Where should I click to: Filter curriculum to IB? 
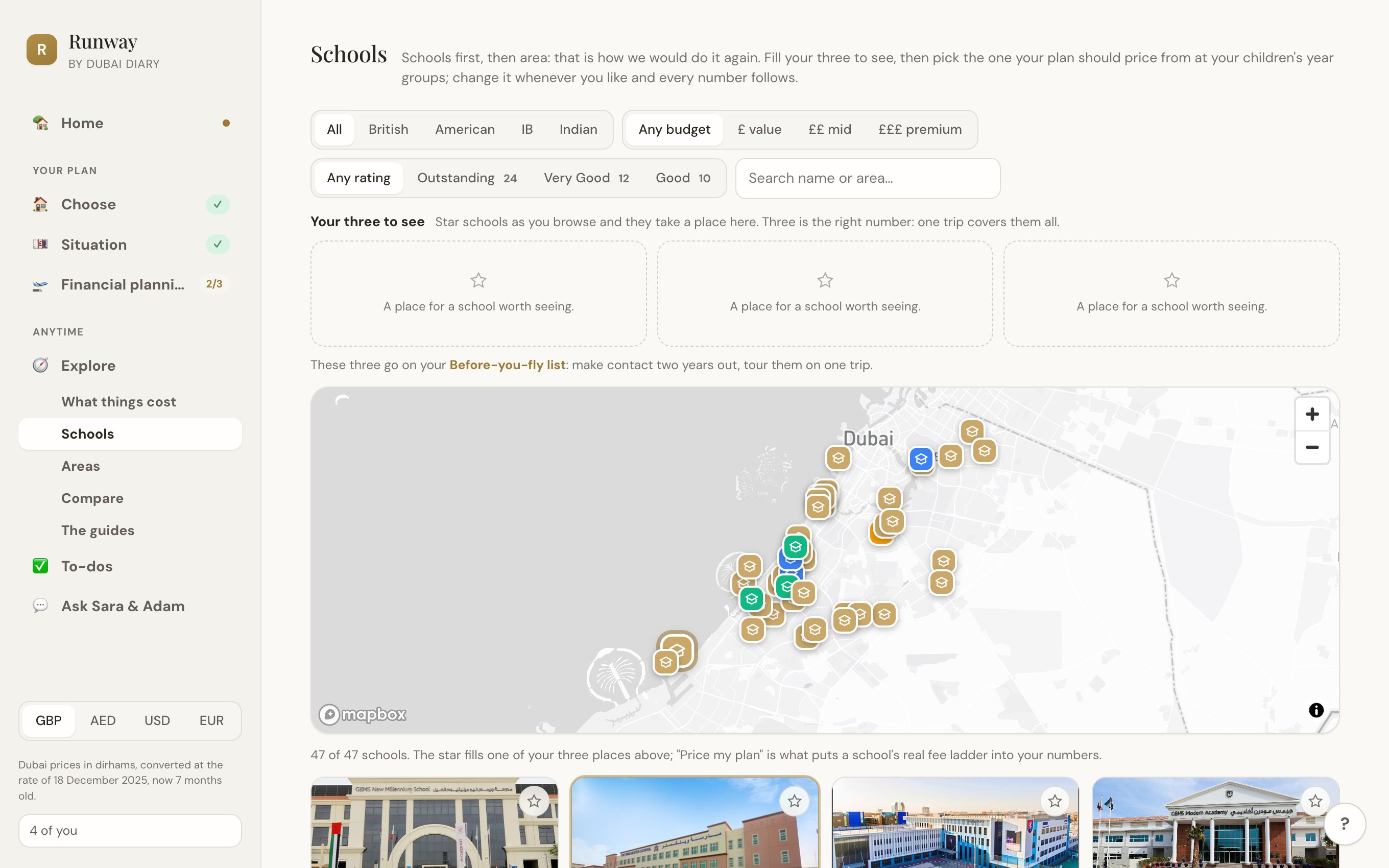click(x=527, y=130)
